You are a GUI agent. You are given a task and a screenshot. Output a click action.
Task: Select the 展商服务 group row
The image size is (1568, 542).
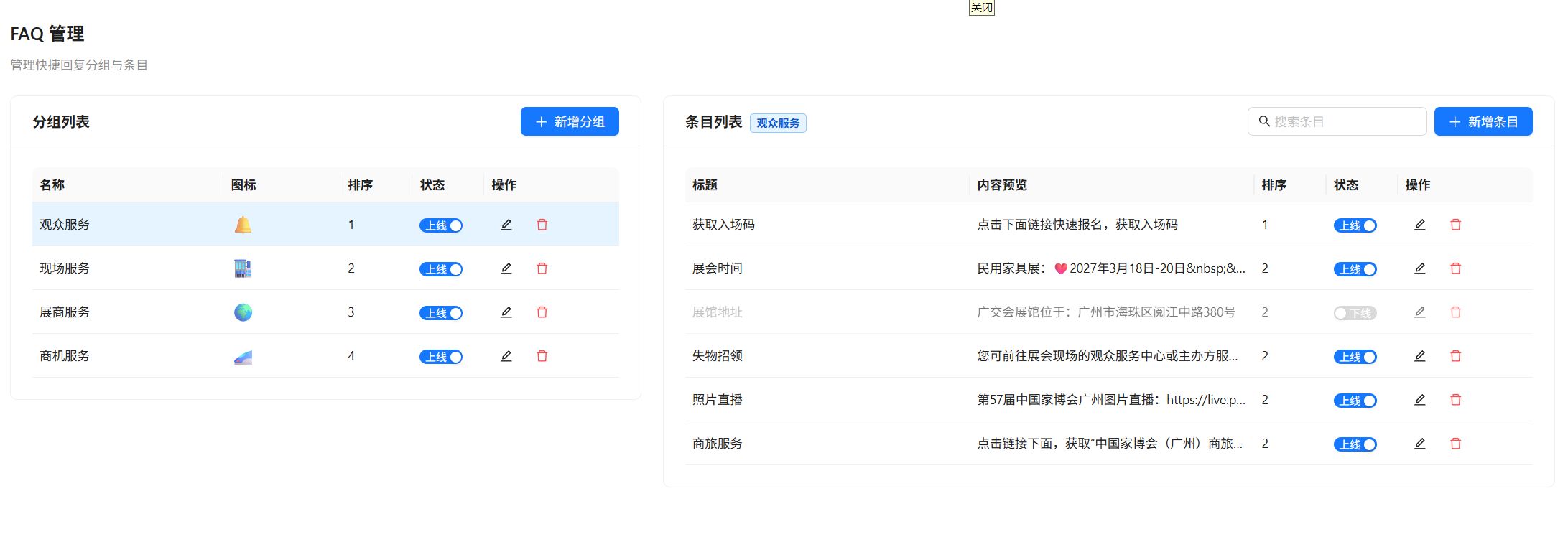[325, 312]
